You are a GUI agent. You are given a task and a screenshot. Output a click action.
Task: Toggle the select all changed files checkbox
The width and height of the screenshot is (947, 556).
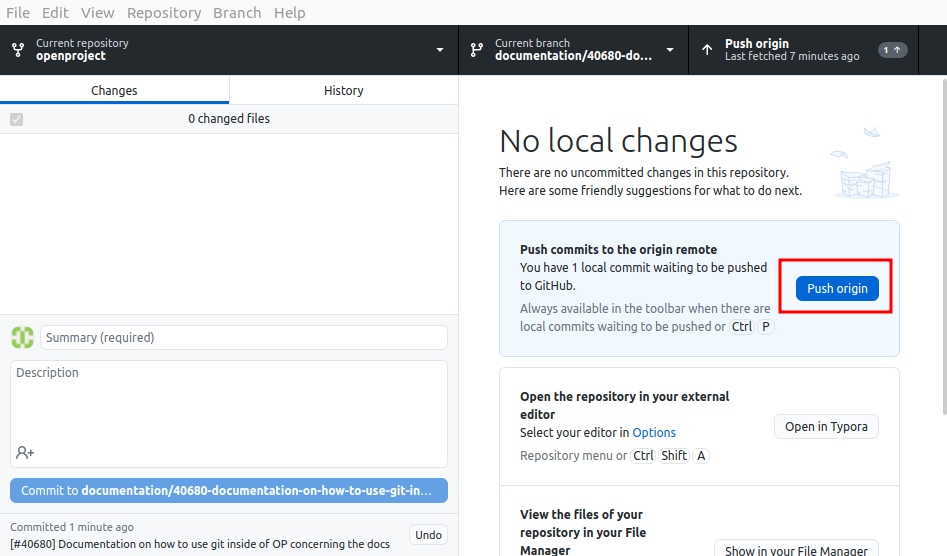pyautogui.click(x=16, y=119)
